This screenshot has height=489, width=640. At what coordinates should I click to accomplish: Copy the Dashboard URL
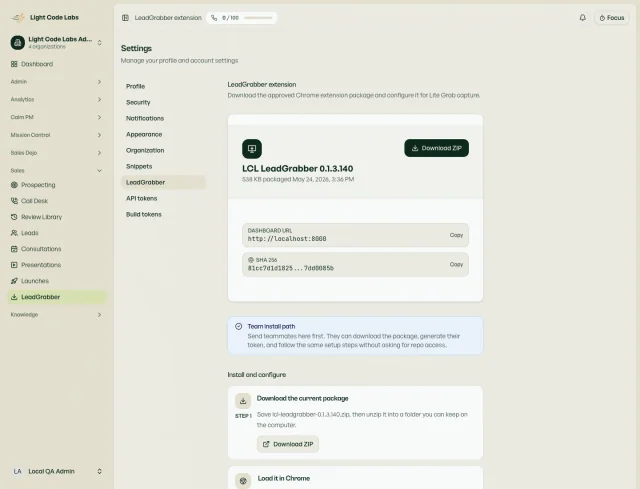[x=456, y=235]
